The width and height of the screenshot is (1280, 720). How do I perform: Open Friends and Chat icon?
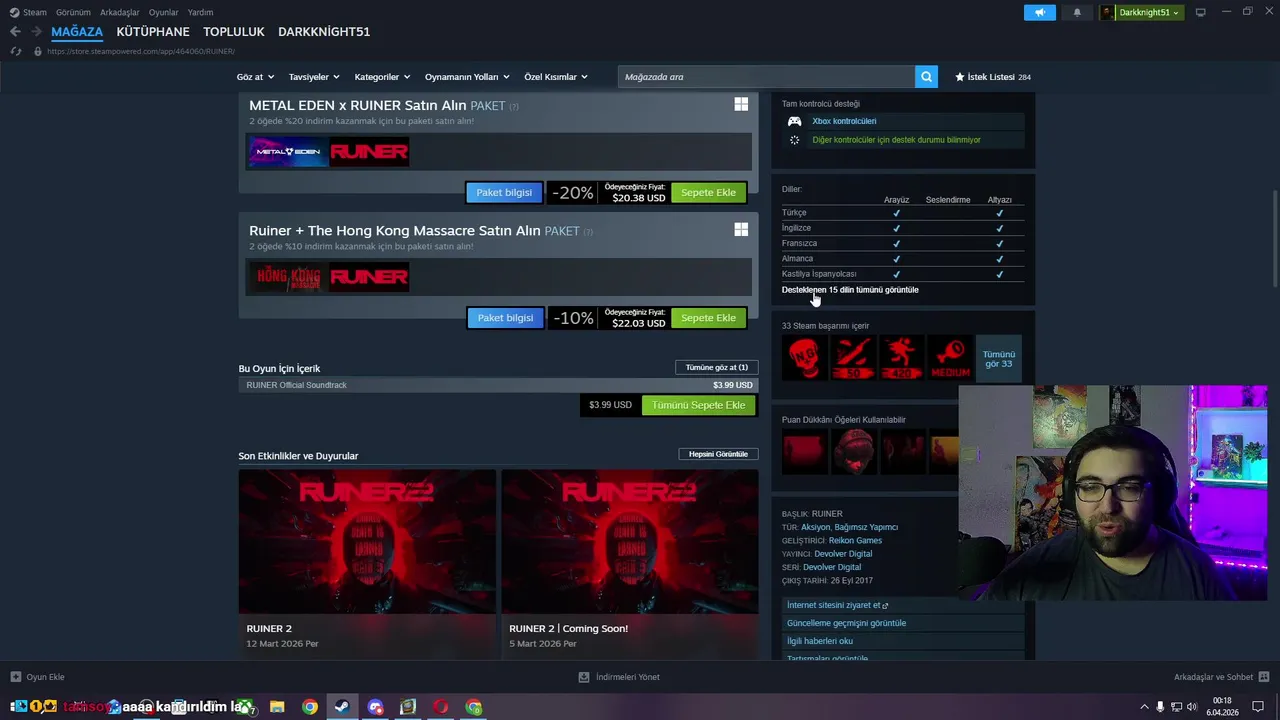(1264, 677)
